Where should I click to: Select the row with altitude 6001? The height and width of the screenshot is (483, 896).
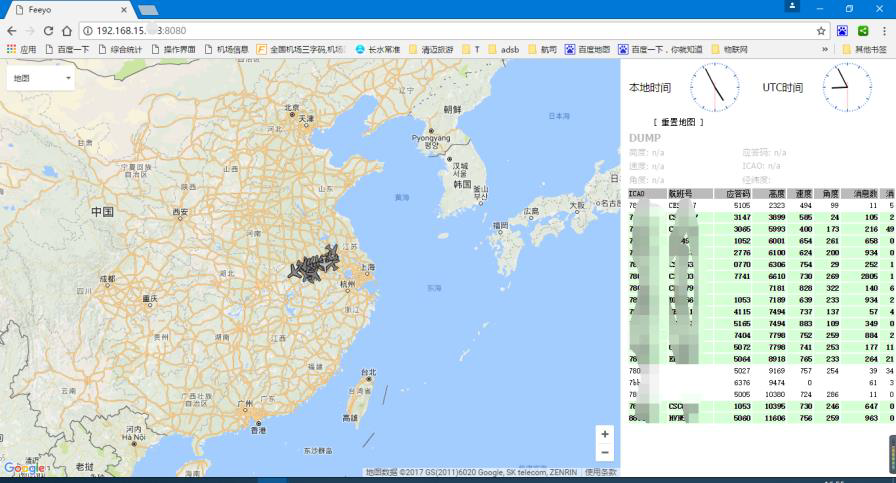tap(762, 241)
